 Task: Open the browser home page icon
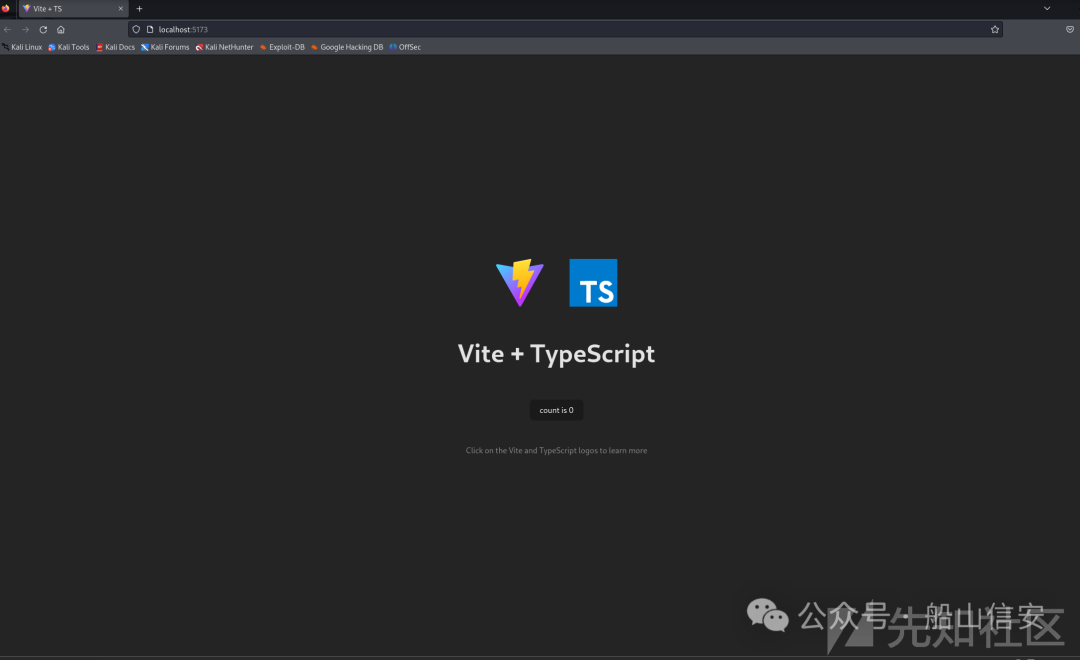click(61, 30)
